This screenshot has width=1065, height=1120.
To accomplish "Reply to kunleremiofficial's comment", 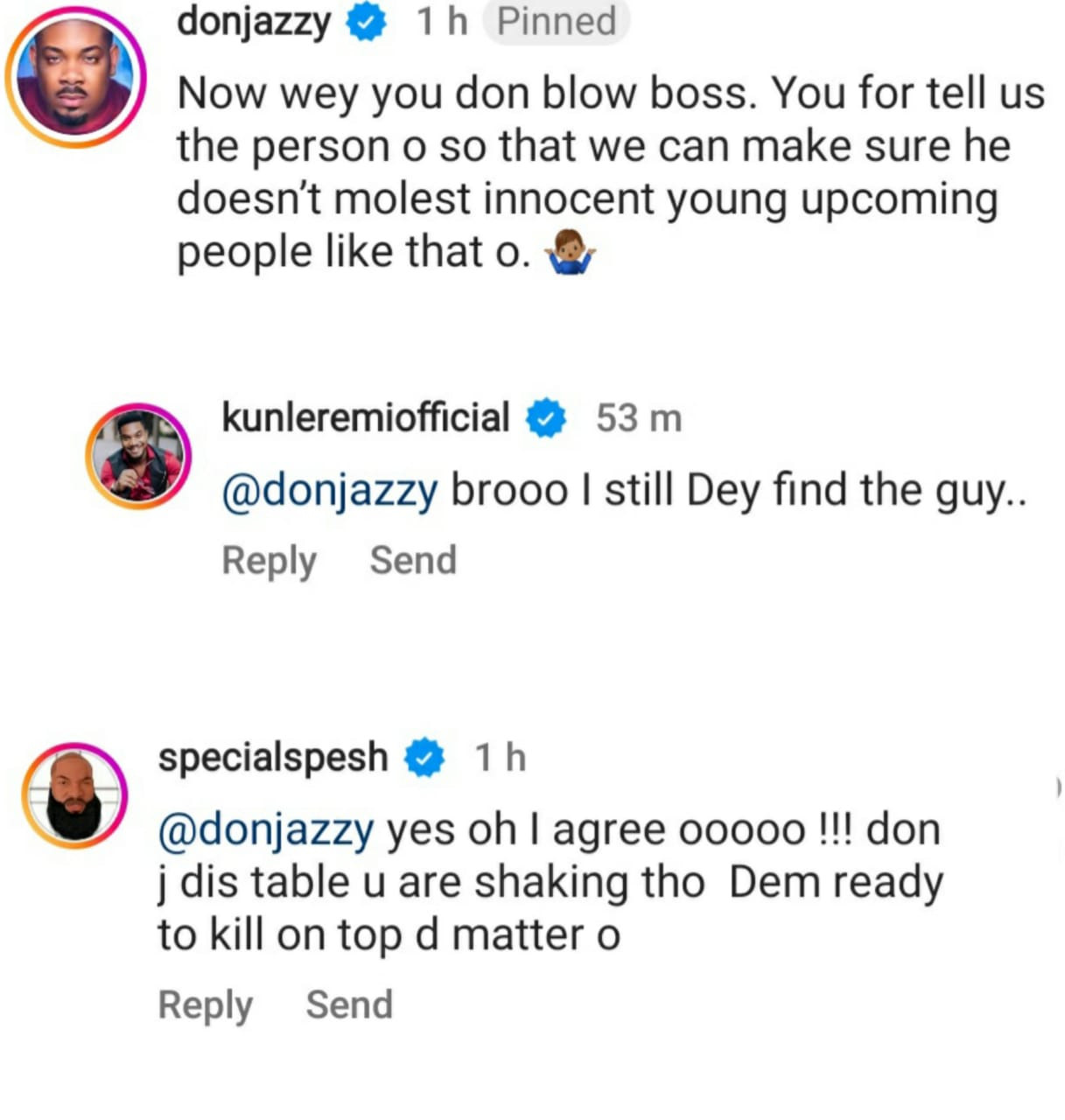I will pos(269,561).
